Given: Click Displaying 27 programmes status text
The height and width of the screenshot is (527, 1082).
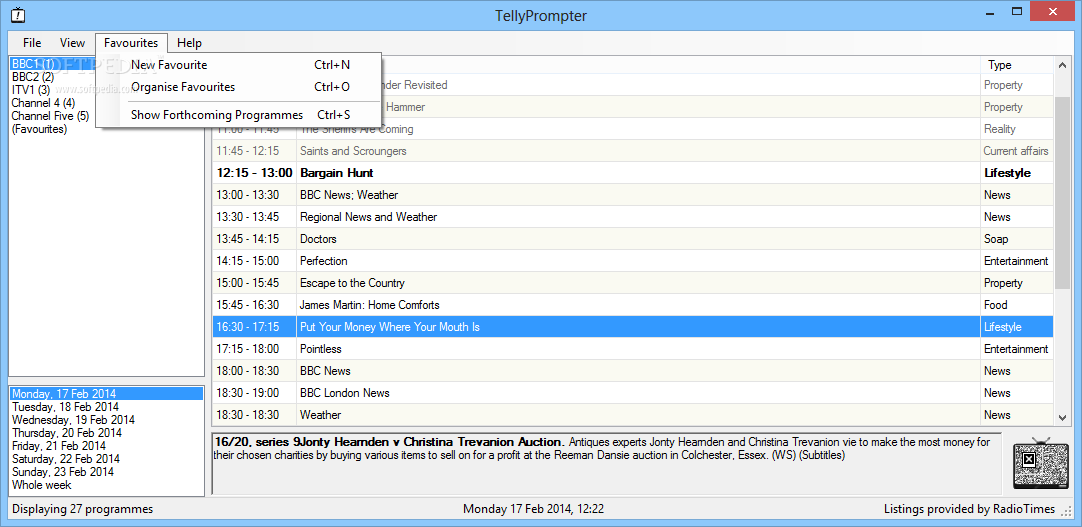Looking at the screenshot, I should [83, 510].
